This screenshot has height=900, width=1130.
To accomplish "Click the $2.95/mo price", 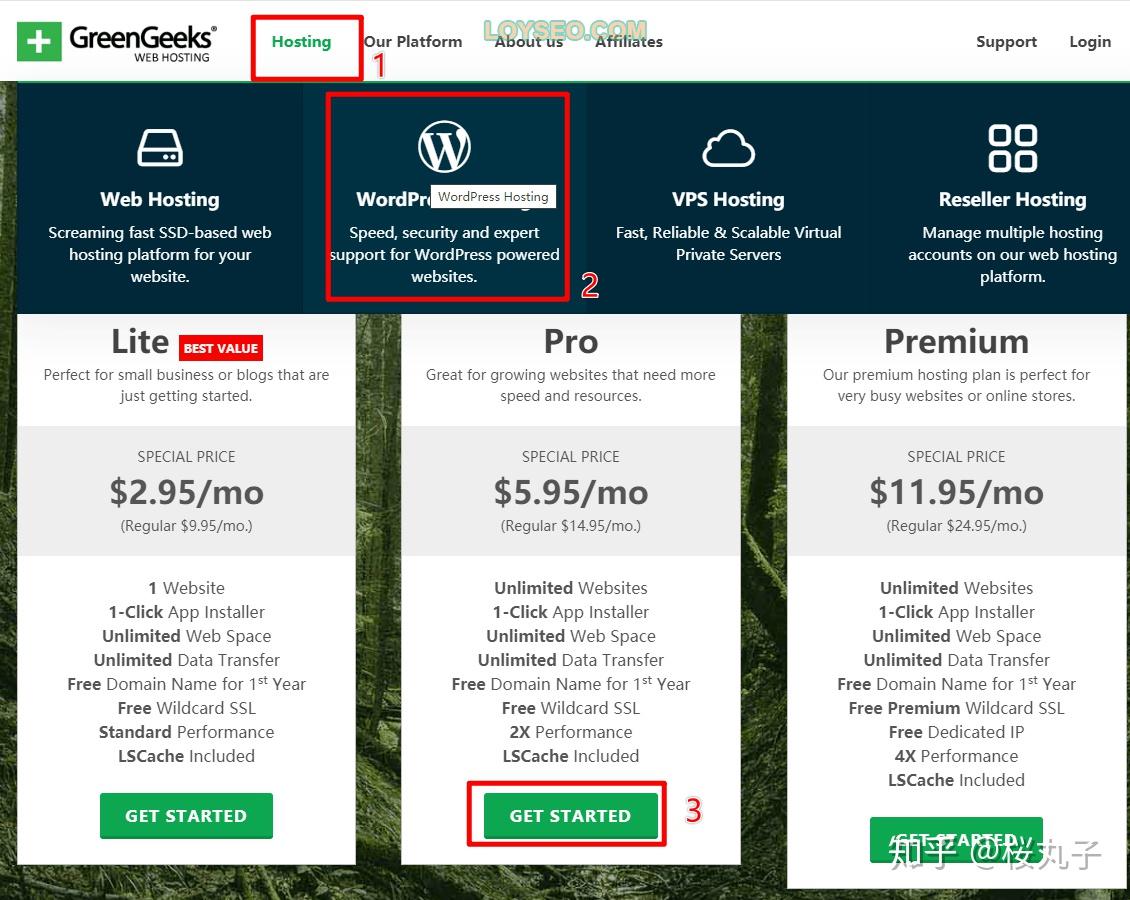I will [187, 492].
